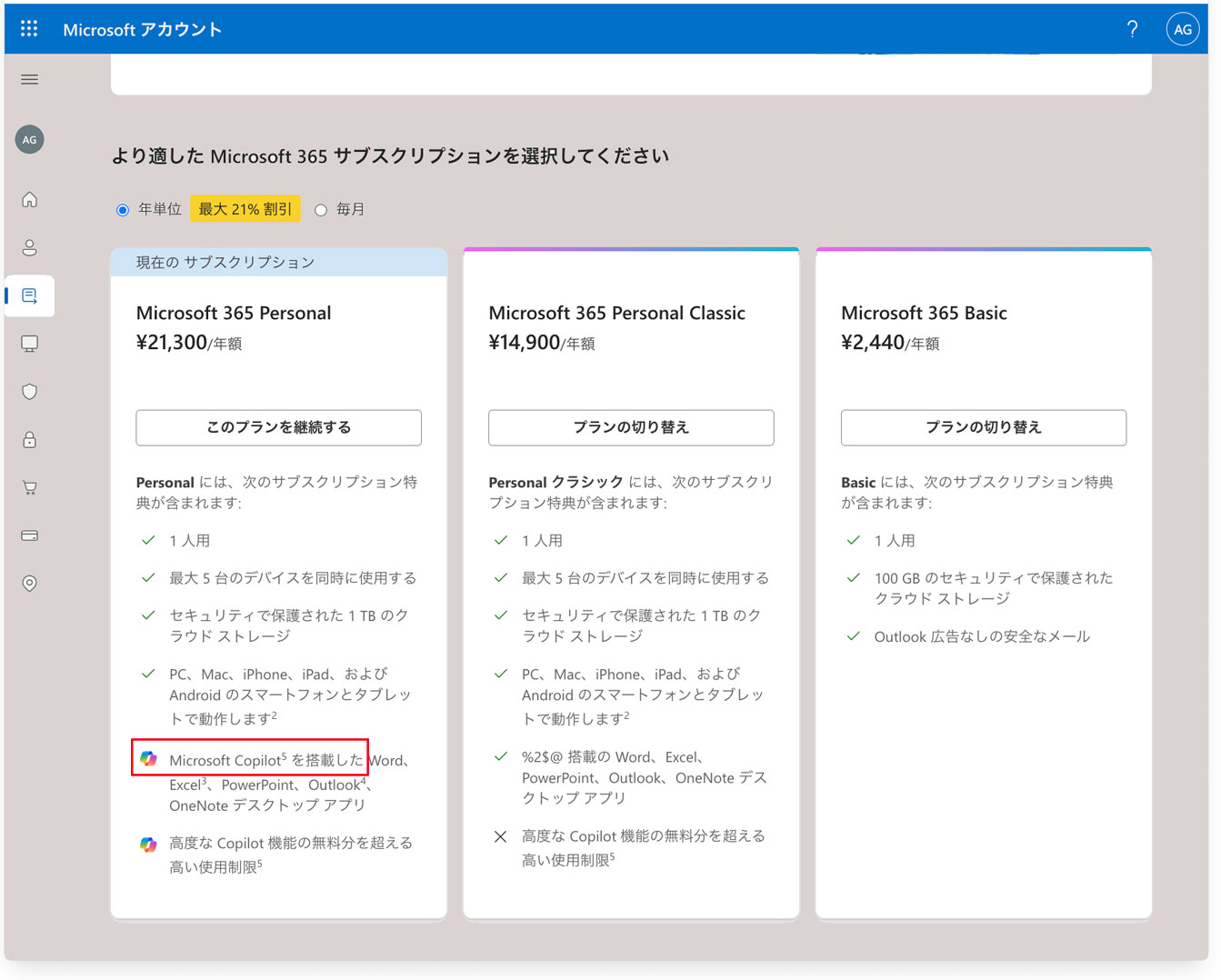
Task: Go to Home via sidebar house icon
Action: tap(29, 199)
